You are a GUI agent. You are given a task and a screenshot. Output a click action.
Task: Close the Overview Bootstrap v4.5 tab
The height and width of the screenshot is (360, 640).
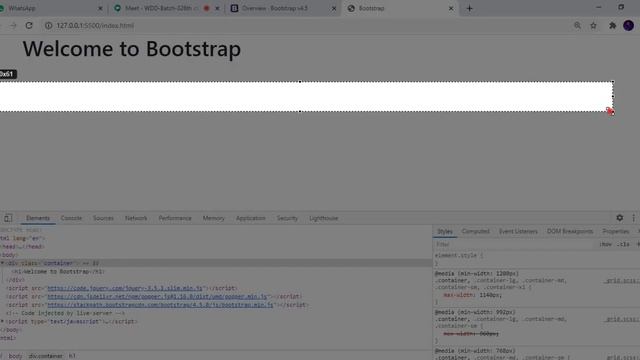334,8
